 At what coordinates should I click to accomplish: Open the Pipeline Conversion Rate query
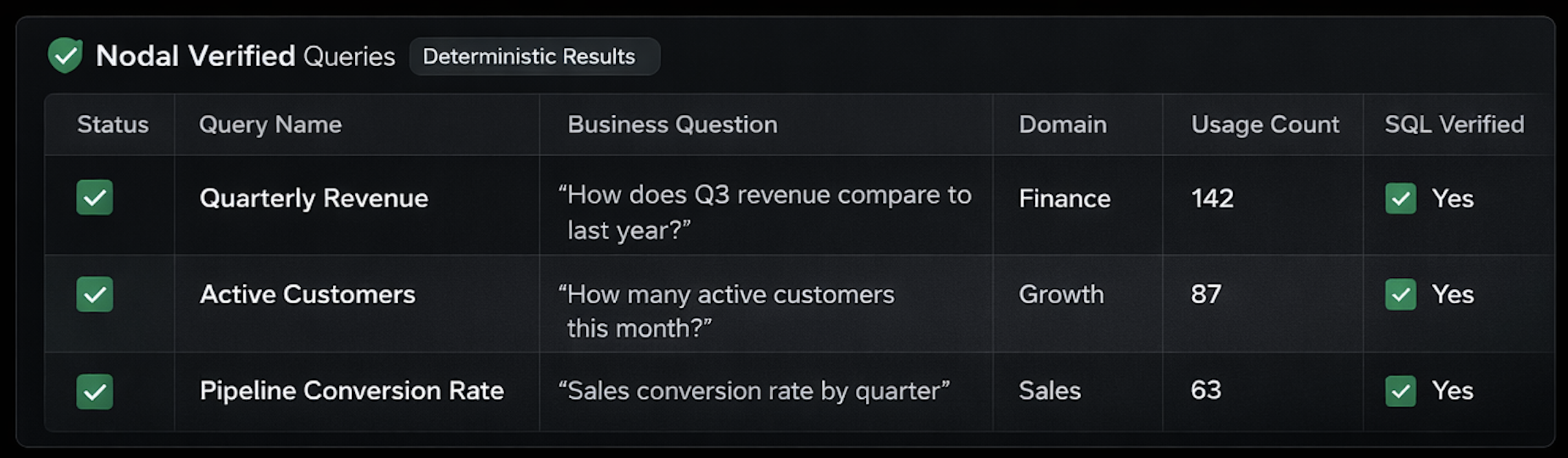[x=351, y=391]
